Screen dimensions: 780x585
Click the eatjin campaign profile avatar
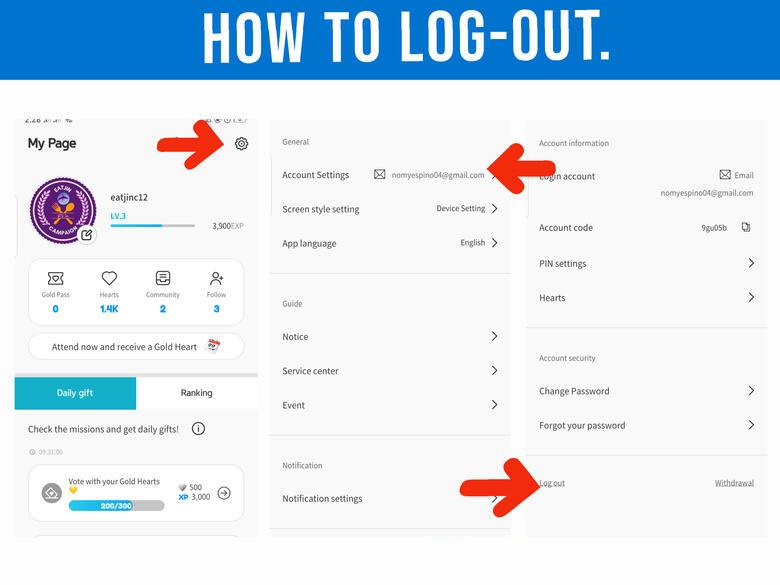click(63, 210)
